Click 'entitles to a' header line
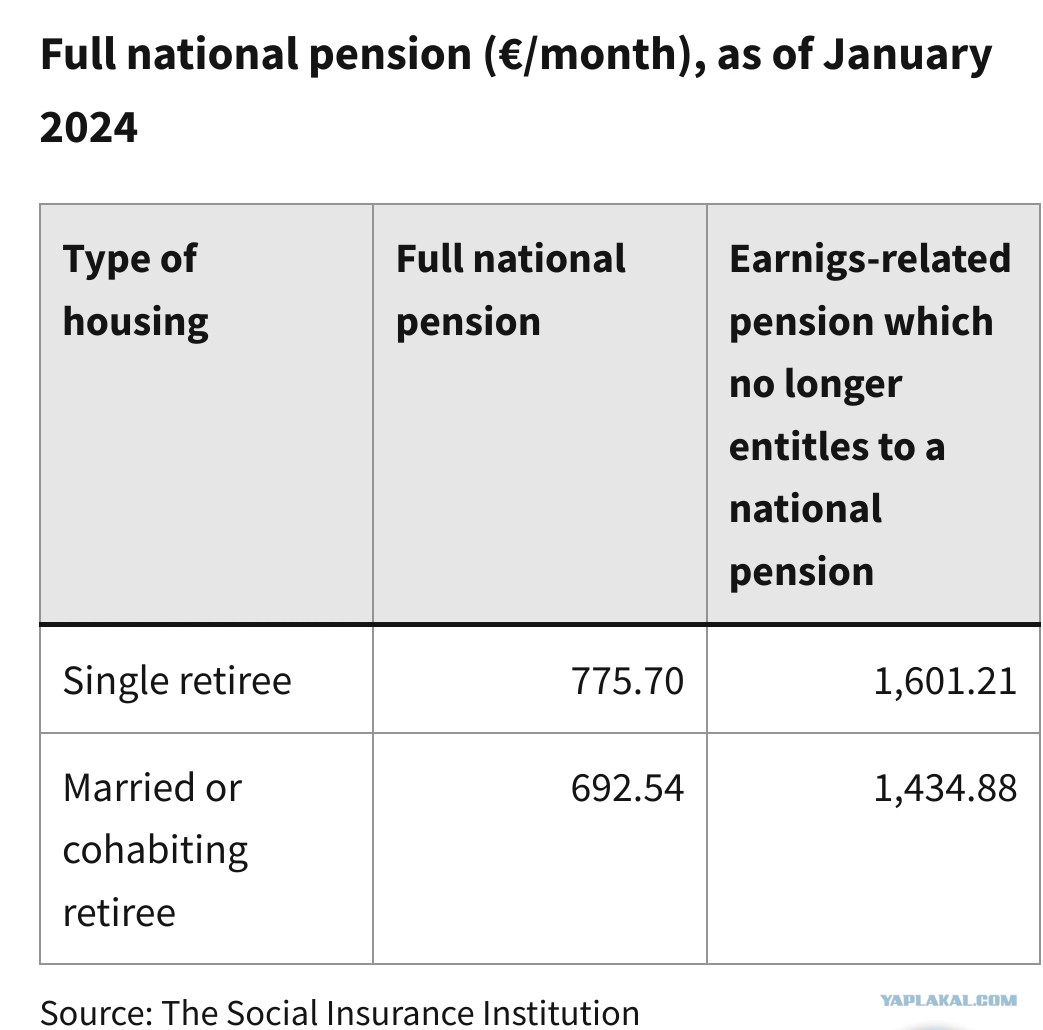The height and width of the screenshot is (1030, 1043). tap(837, 446)
